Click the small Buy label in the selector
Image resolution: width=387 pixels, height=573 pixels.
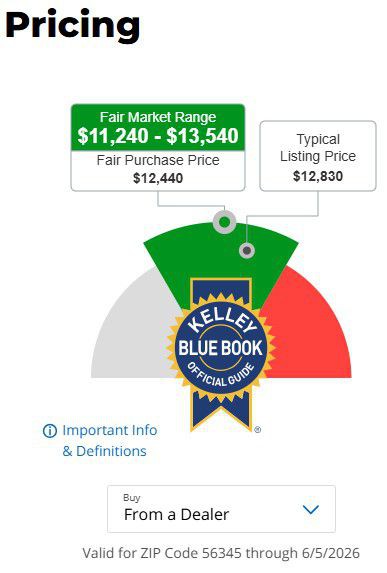click(132, 498)
